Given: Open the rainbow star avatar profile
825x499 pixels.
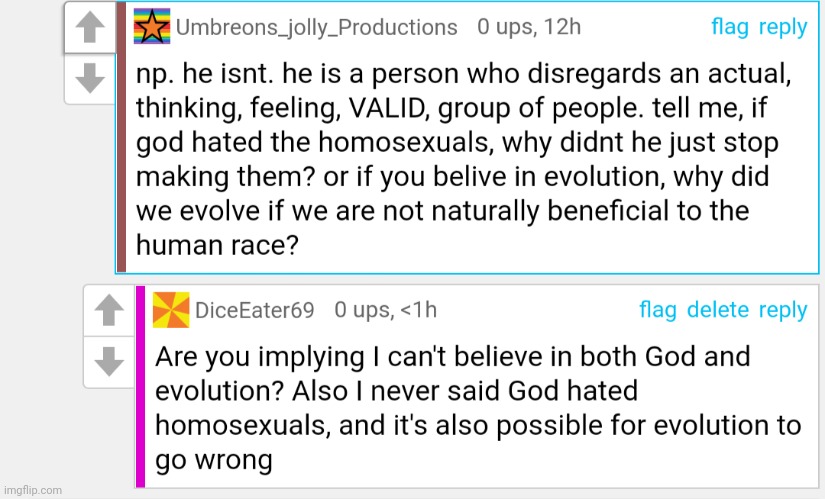Looking at the screenshot, I should 152,26.
